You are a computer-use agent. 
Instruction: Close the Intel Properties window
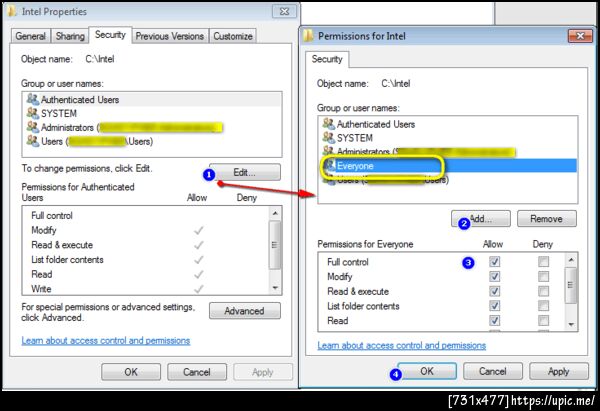(284, 11)
